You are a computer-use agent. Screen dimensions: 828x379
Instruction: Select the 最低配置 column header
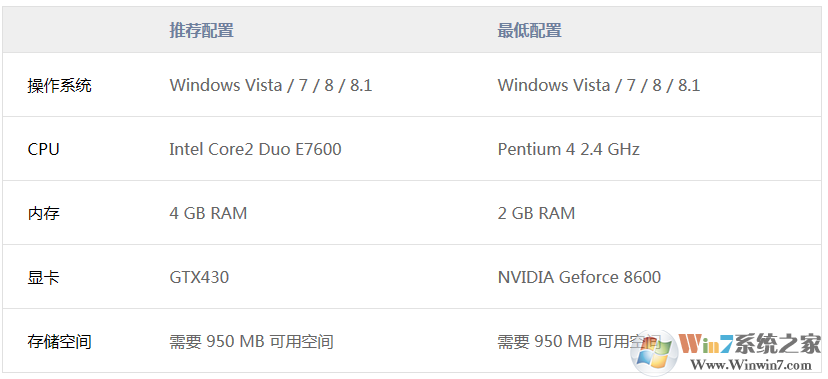pyautogui.click(x=529, y=30)
